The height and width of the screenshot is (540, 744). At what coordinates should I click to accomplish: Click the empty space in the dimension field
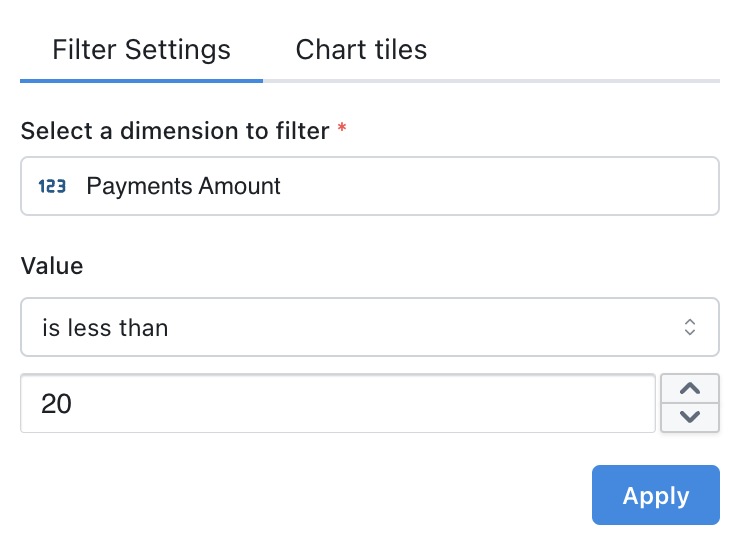point(500,186)
